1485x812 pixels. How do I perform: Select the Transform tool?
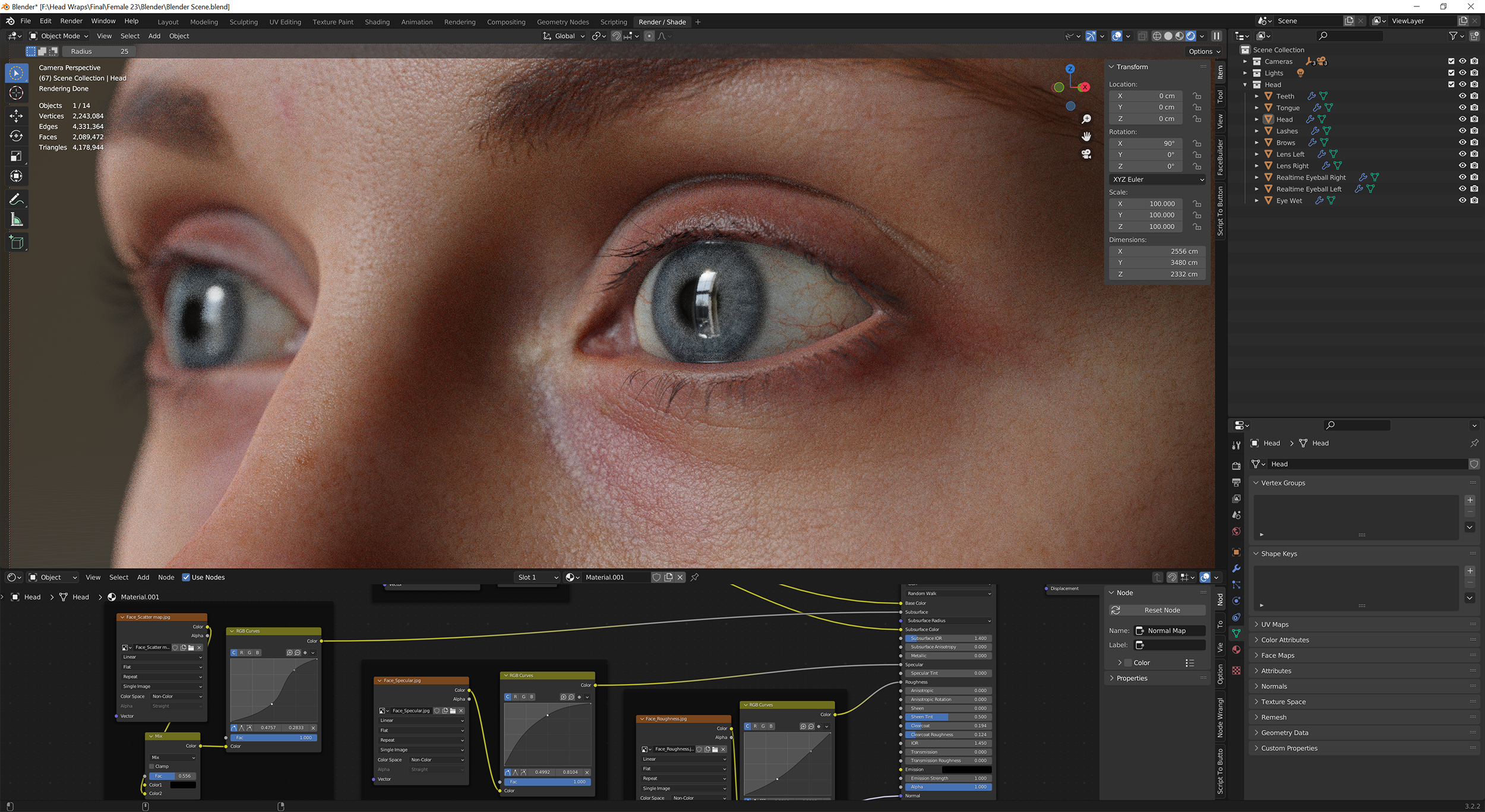click(x=17, y=176)
